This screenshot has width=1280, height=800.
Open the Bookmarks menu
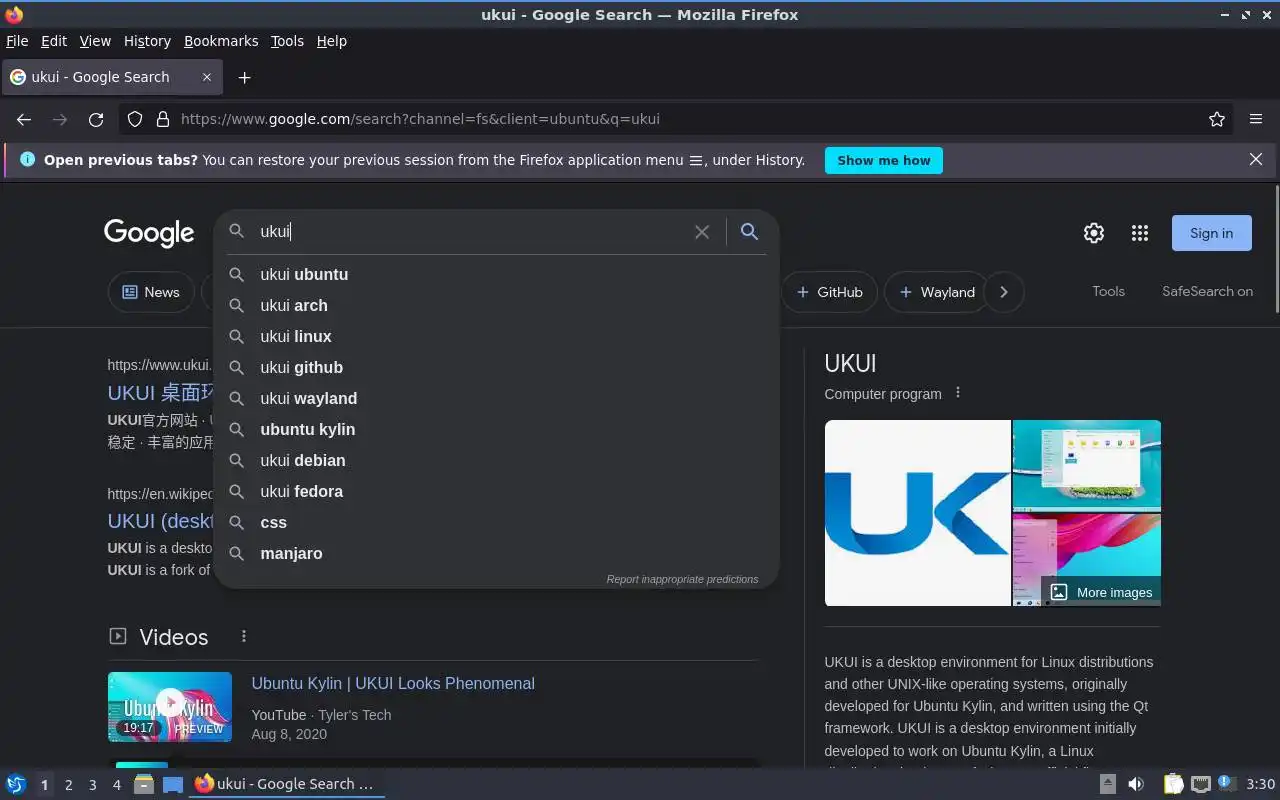221,41
